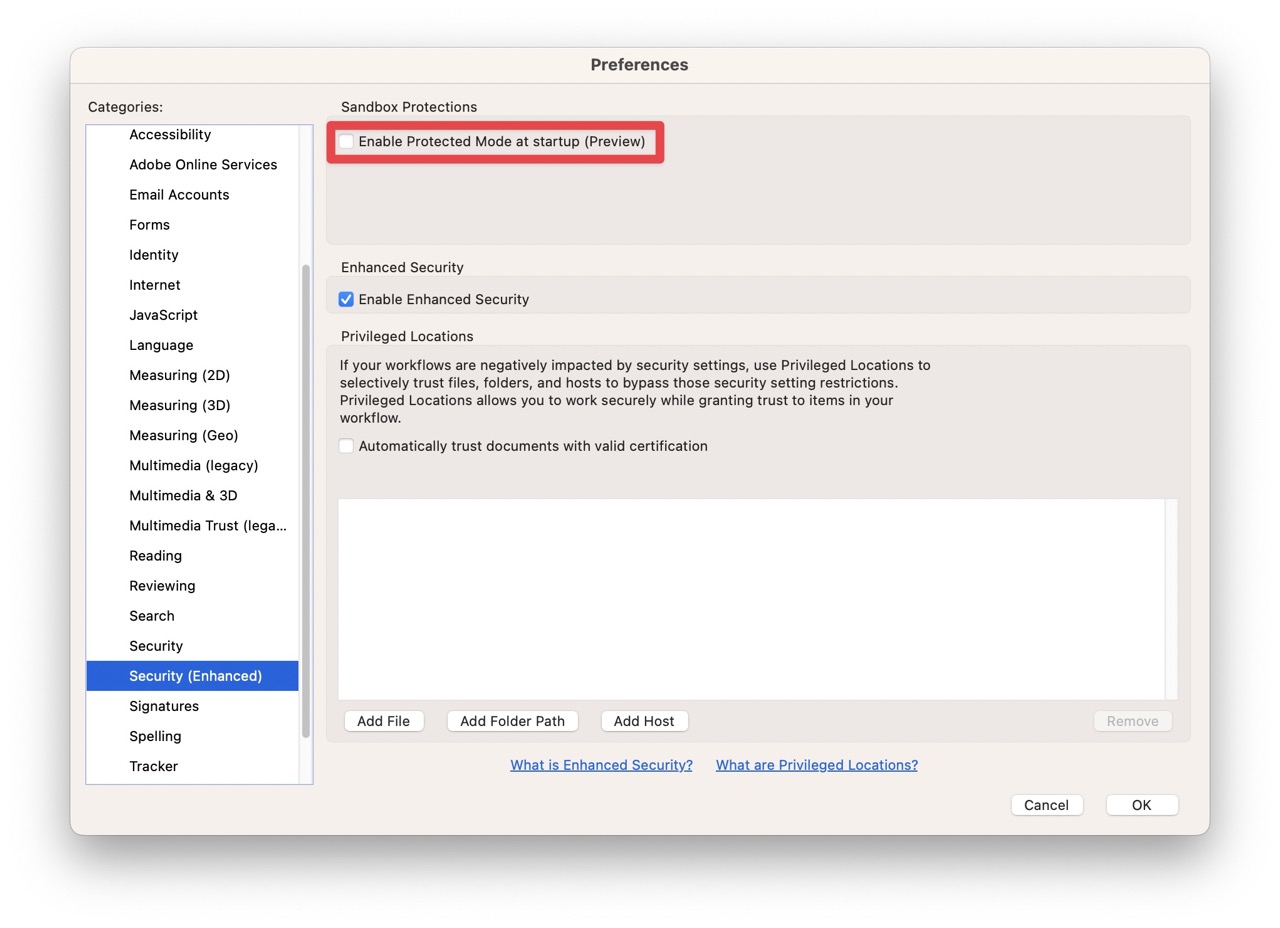The width and height of the screenshot is (1280, 928).
Task: Open the What is Enhanced Security link
Action: point(601,764)
